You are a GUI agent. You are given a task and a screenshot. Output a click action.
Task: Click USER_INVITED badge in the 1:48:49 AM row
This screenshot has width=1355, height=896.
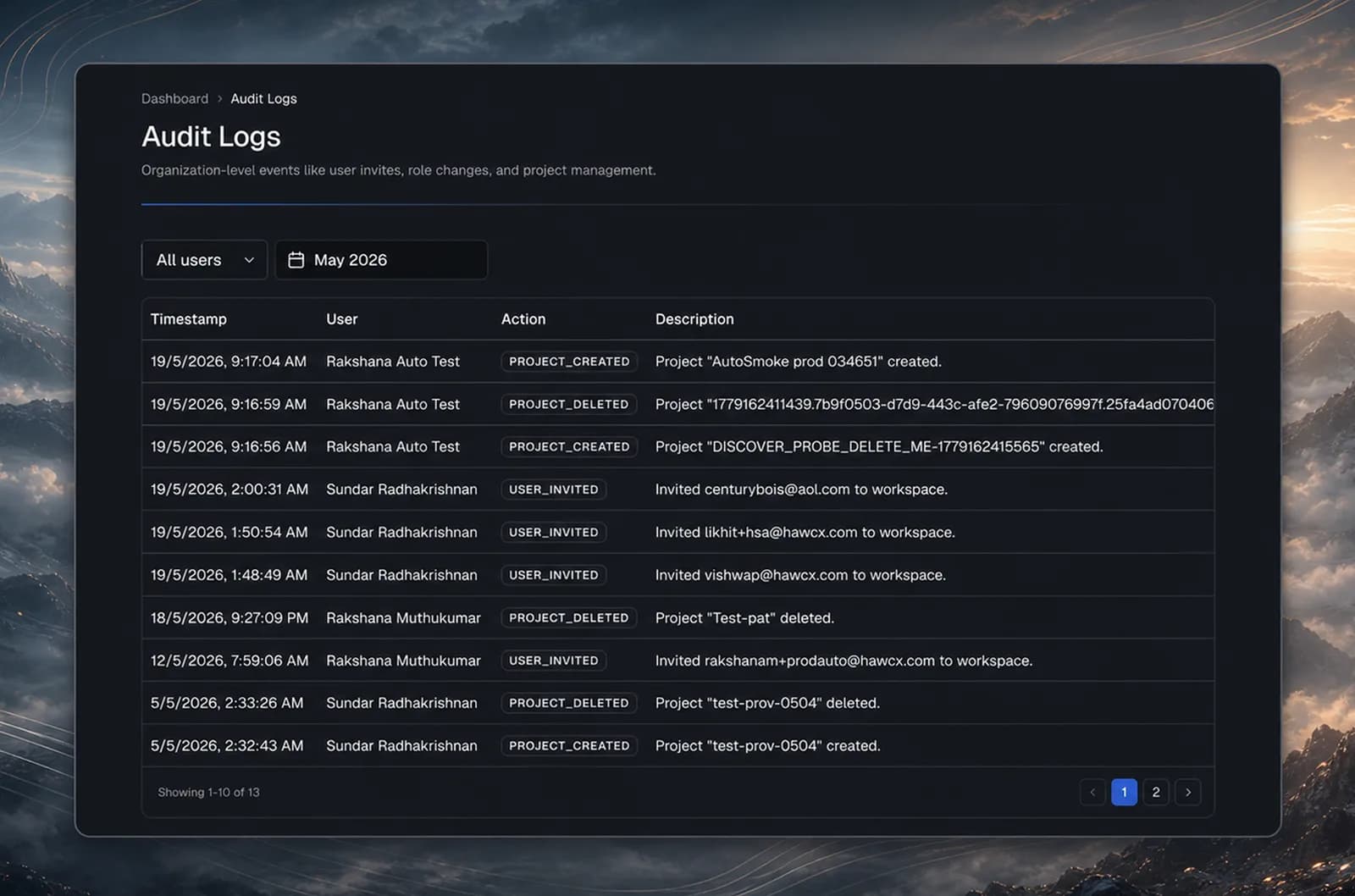click(554, 575)
